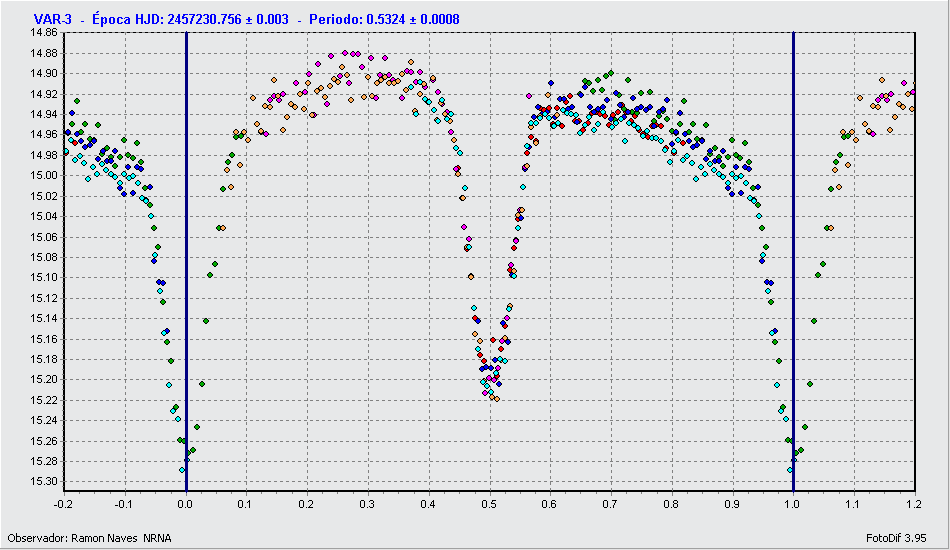Click the 0.2 phase axis label
The image size is (950, 550).
pos(307,504)
